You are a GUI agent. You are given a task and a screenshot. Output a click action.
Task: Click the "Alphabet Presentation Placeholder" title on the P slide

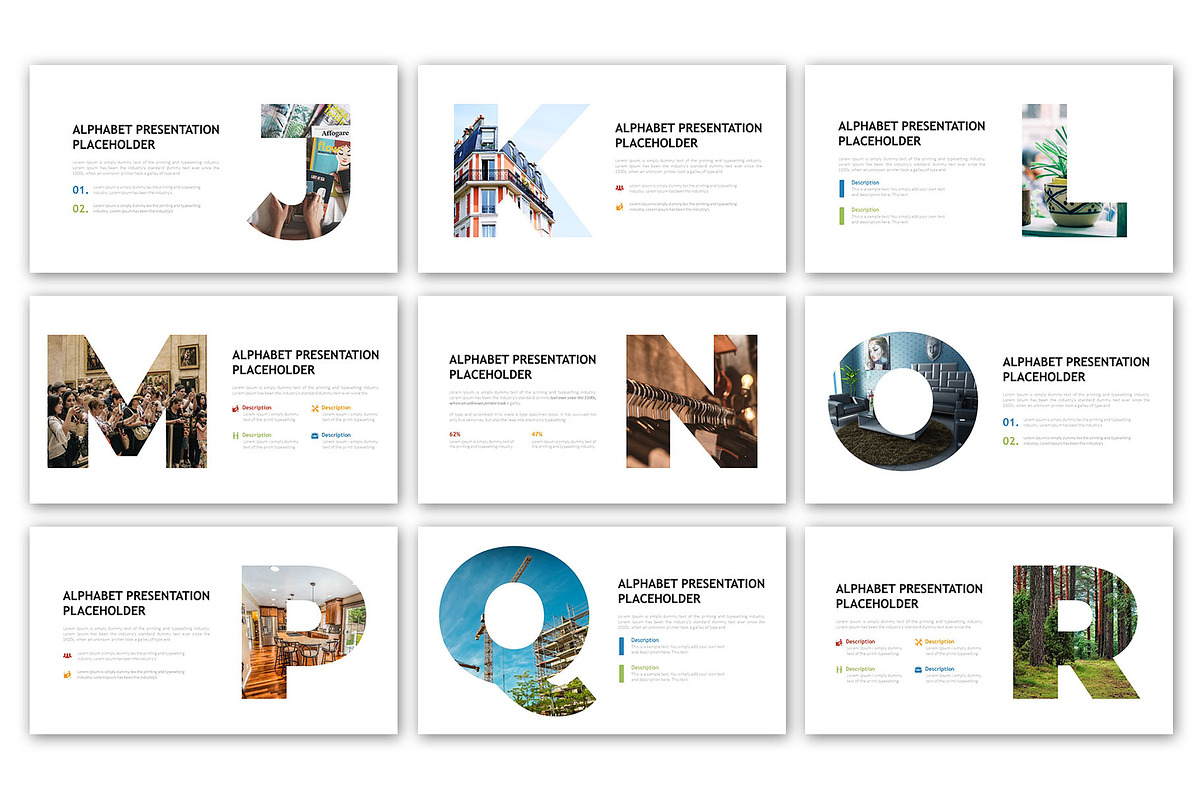click(x=137, y=603)
